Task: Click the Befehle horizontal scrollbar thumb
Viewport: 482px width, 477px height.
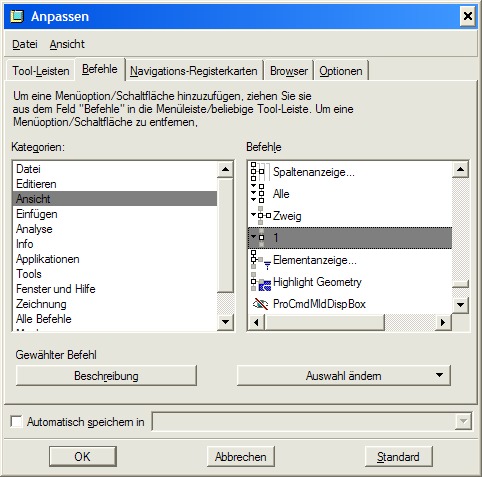Action: pos(325,322)
